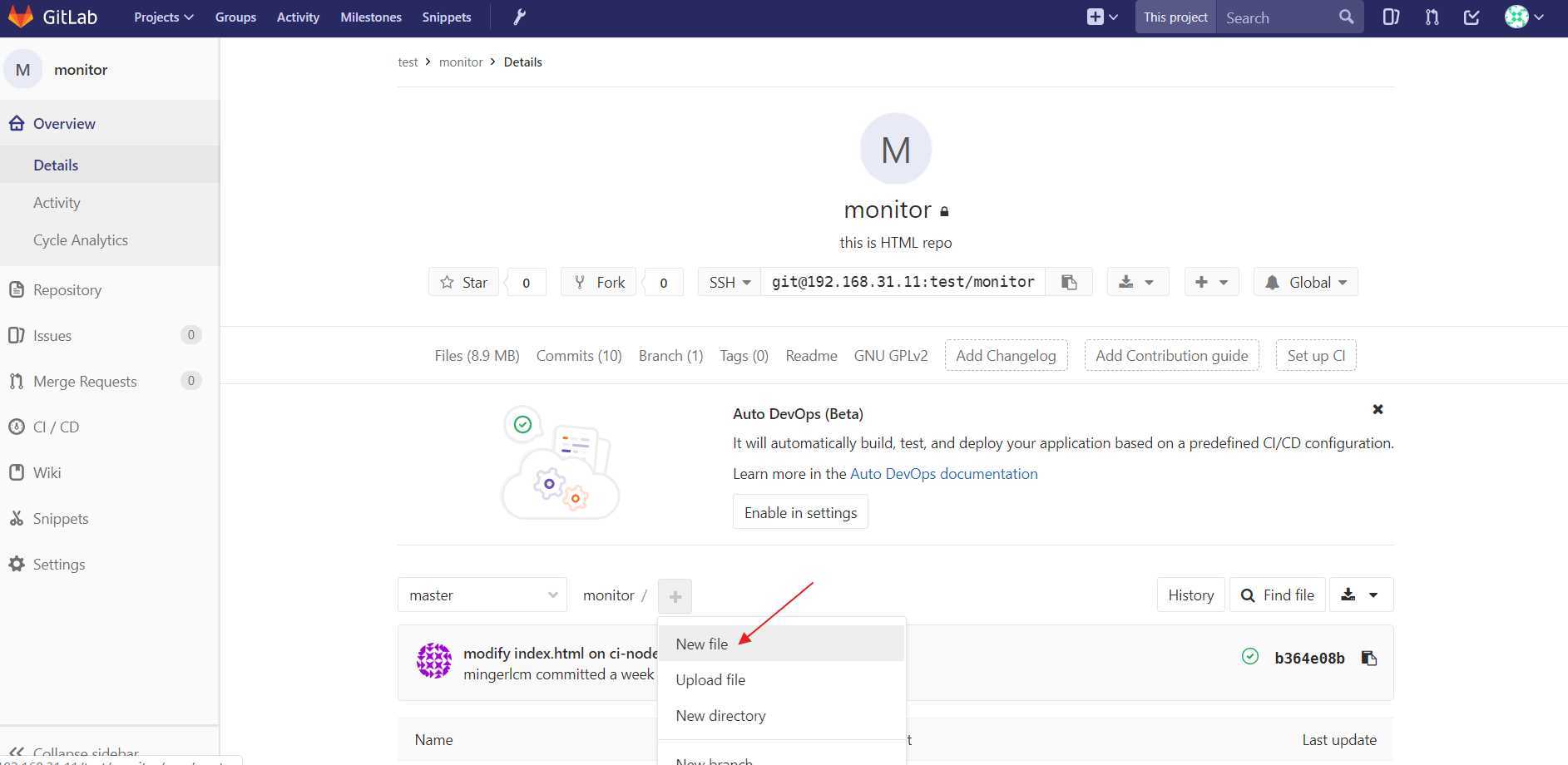The height and width of the screenshot is (765, 1568).
Task: Switch clone protocol from SSH dropdown
Action: (x=730, y=283)
